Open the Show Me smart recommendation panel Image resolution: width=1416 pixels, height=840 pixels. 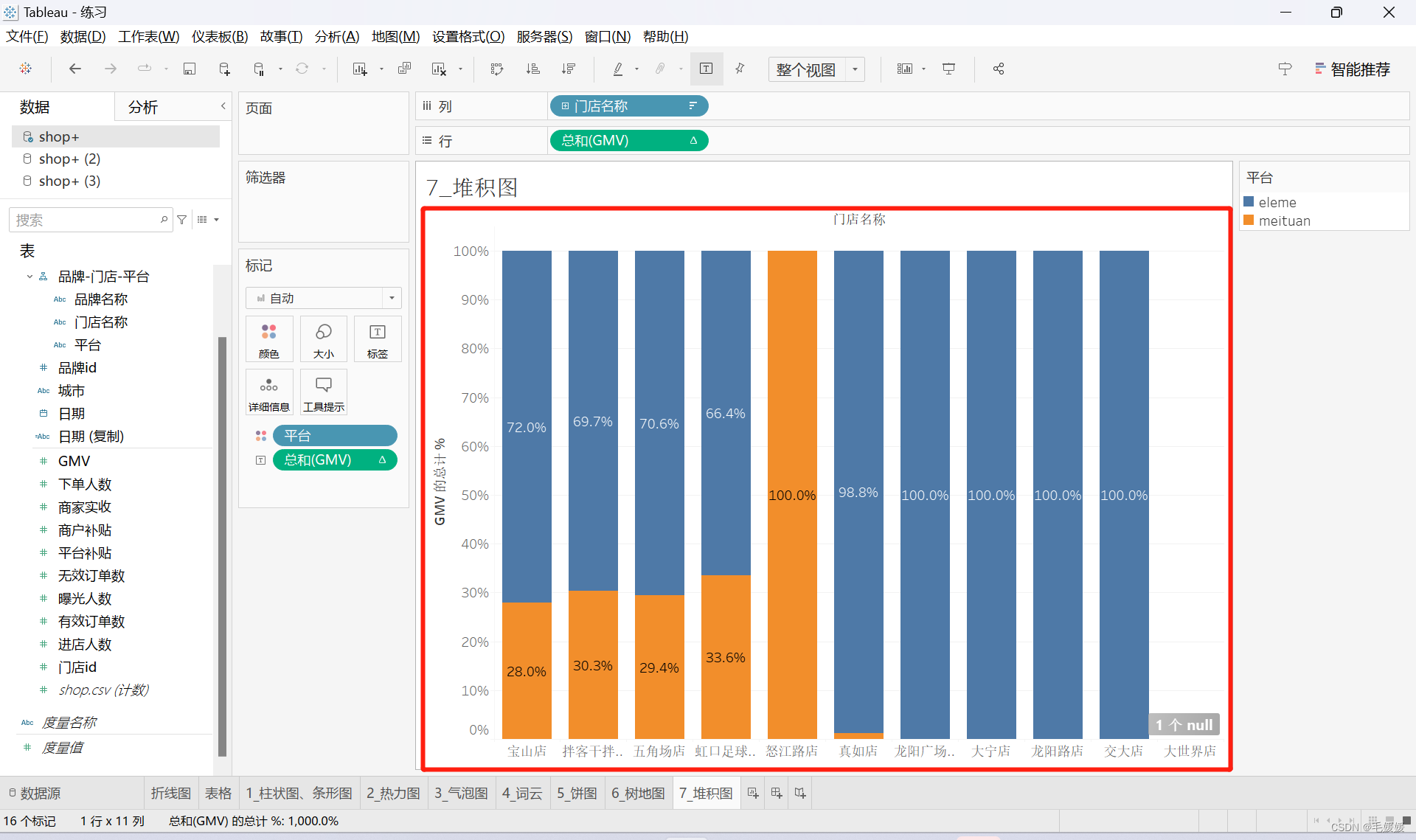1353,69
